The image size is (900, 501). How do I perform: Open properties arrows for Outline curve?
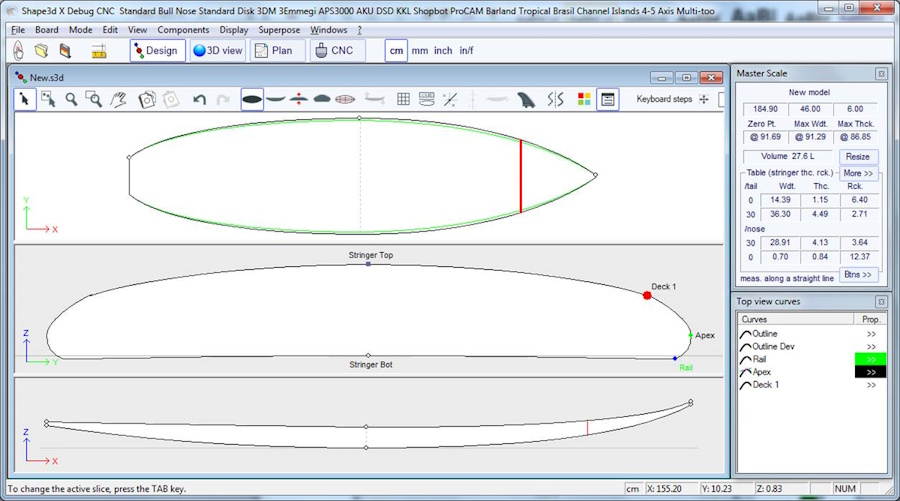pyautogui.click(x=871, y=334)
